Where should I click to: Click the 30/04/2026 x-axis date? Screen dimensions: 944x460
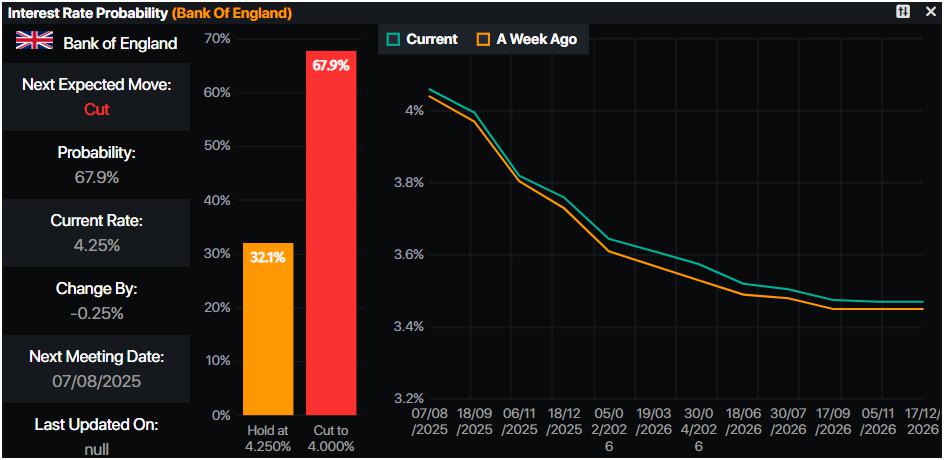pyautogui.click(x=698, y=430)
